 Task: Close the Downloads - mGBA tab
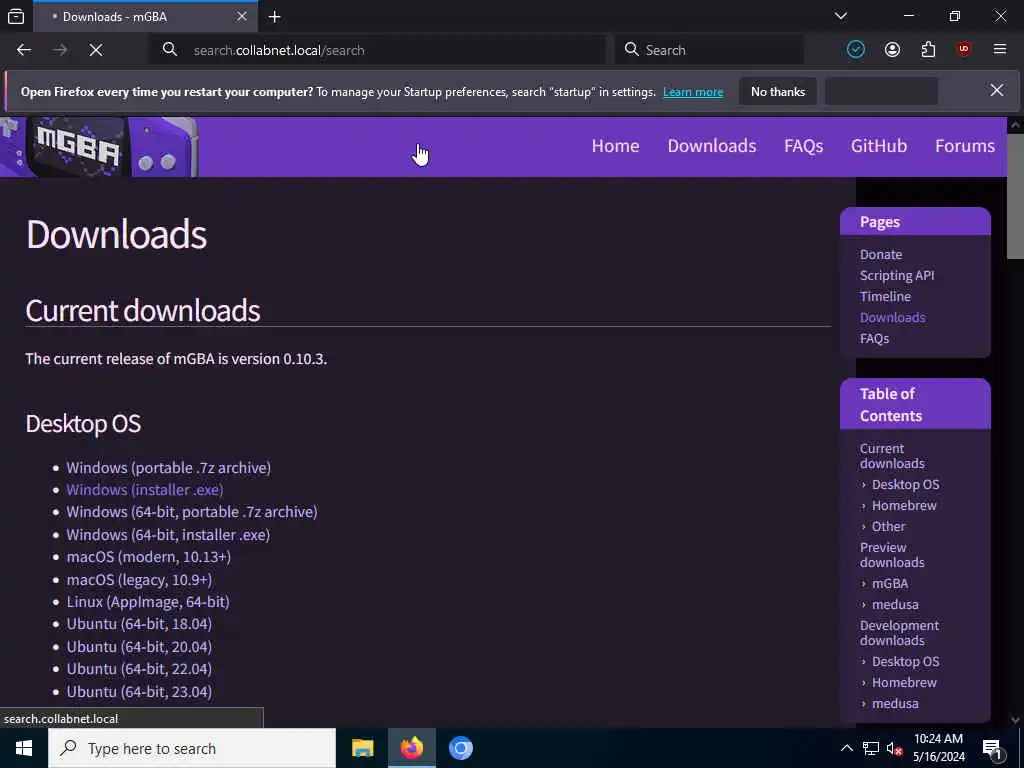point(242,16)
